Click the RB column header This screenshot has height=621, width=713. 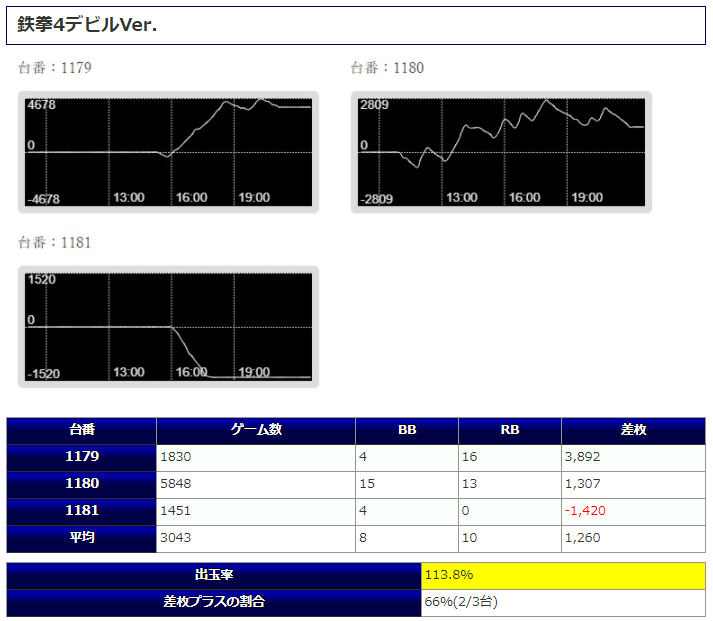[x=510, y=430]
